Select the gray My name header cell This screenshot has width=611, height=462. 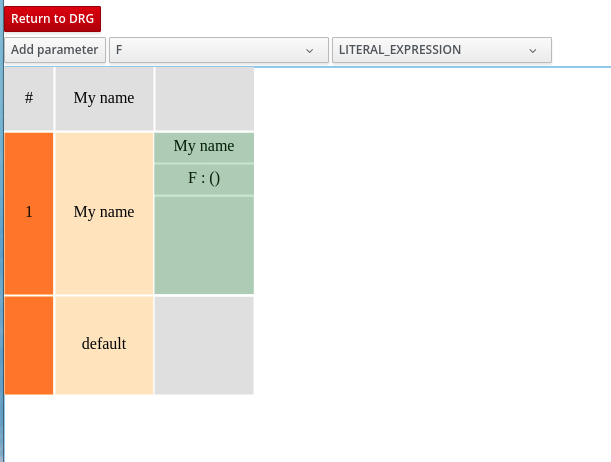104,98
